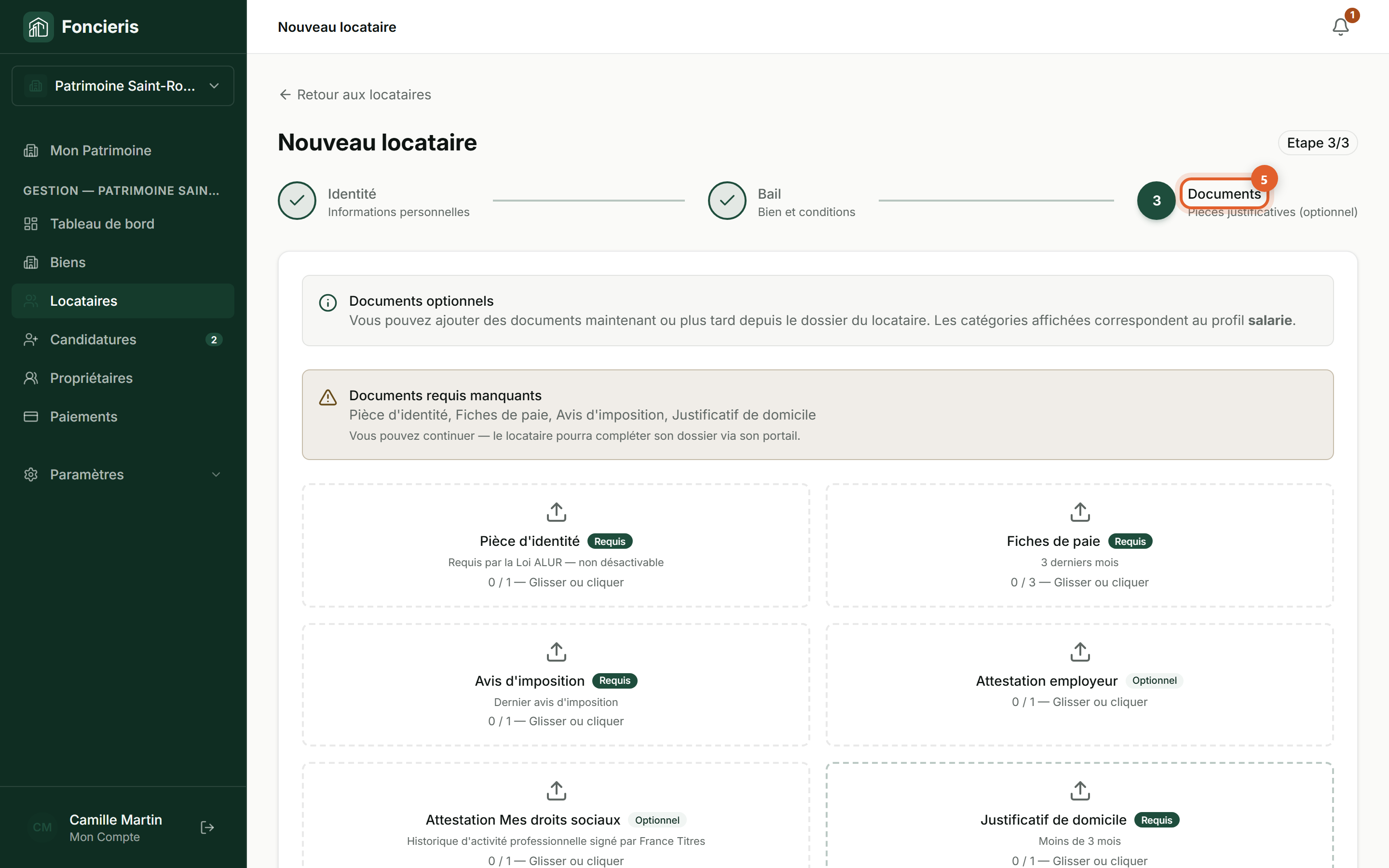This screenshot has width=1389, height=868.
Task: Click the warning triangle in missing documents alert
Action: 328,397
